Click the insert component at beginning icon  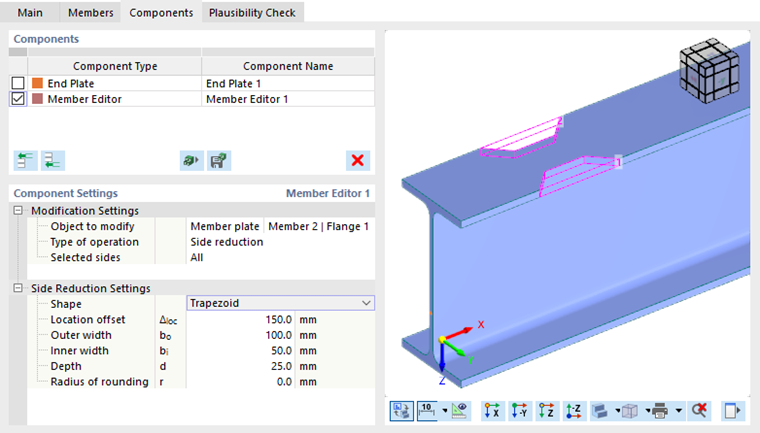pyautogui.click(x=25, y=160)
